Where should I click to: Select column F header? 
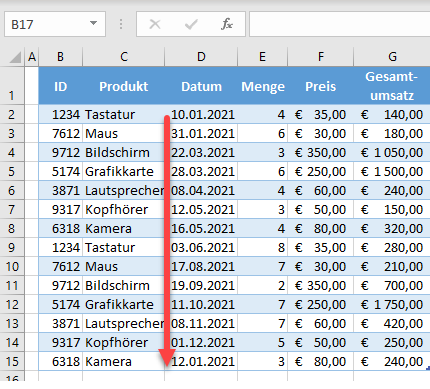pyautogui.click(x=320, y=57)
